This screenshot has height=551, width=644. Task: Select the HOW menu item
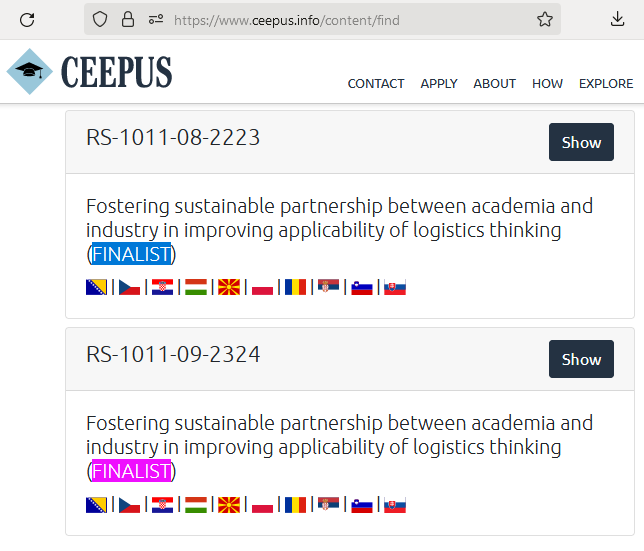(x=547, y=84)
